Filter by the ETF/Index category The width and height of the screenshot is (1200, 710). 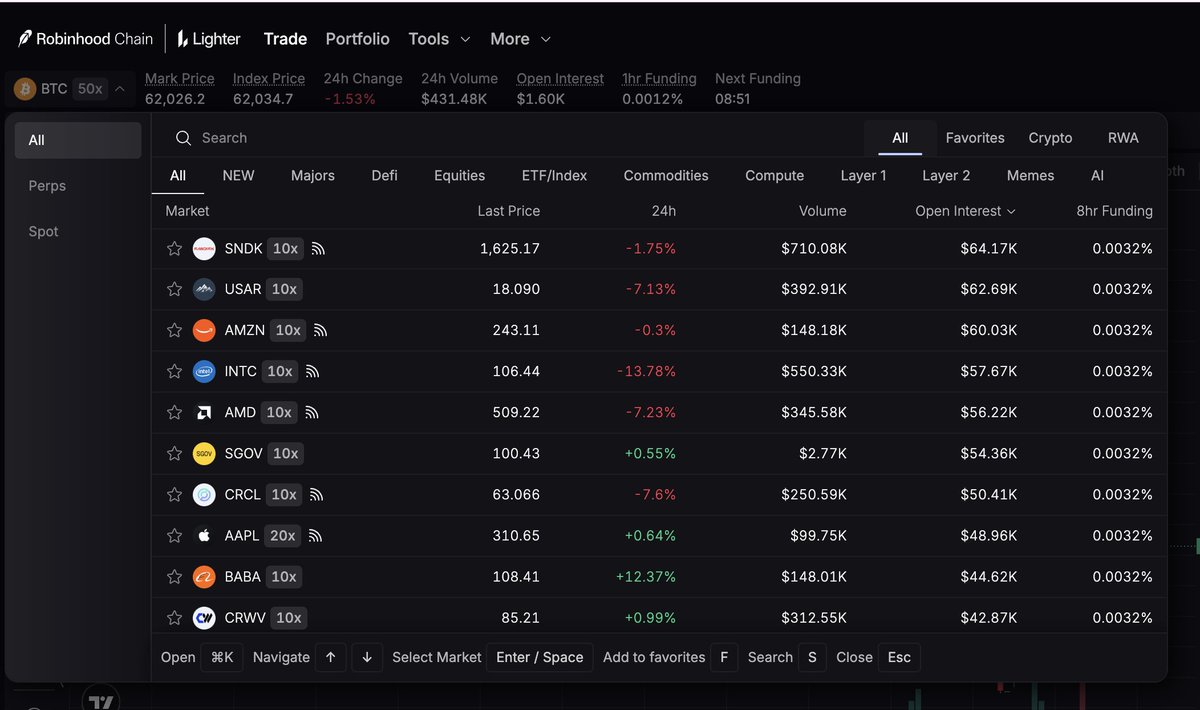pyautogui.click(x=554, y=175)
